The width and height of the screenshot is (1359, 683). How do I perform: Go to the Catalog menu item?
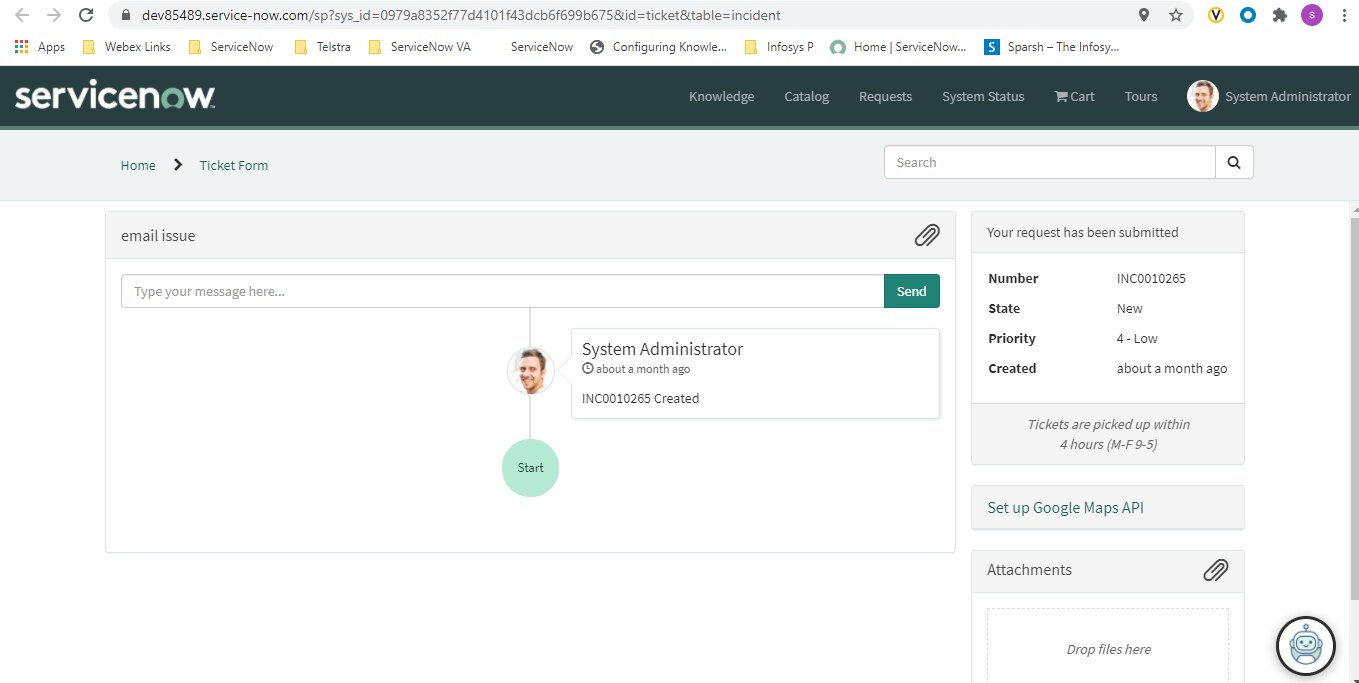pos(806,97)
